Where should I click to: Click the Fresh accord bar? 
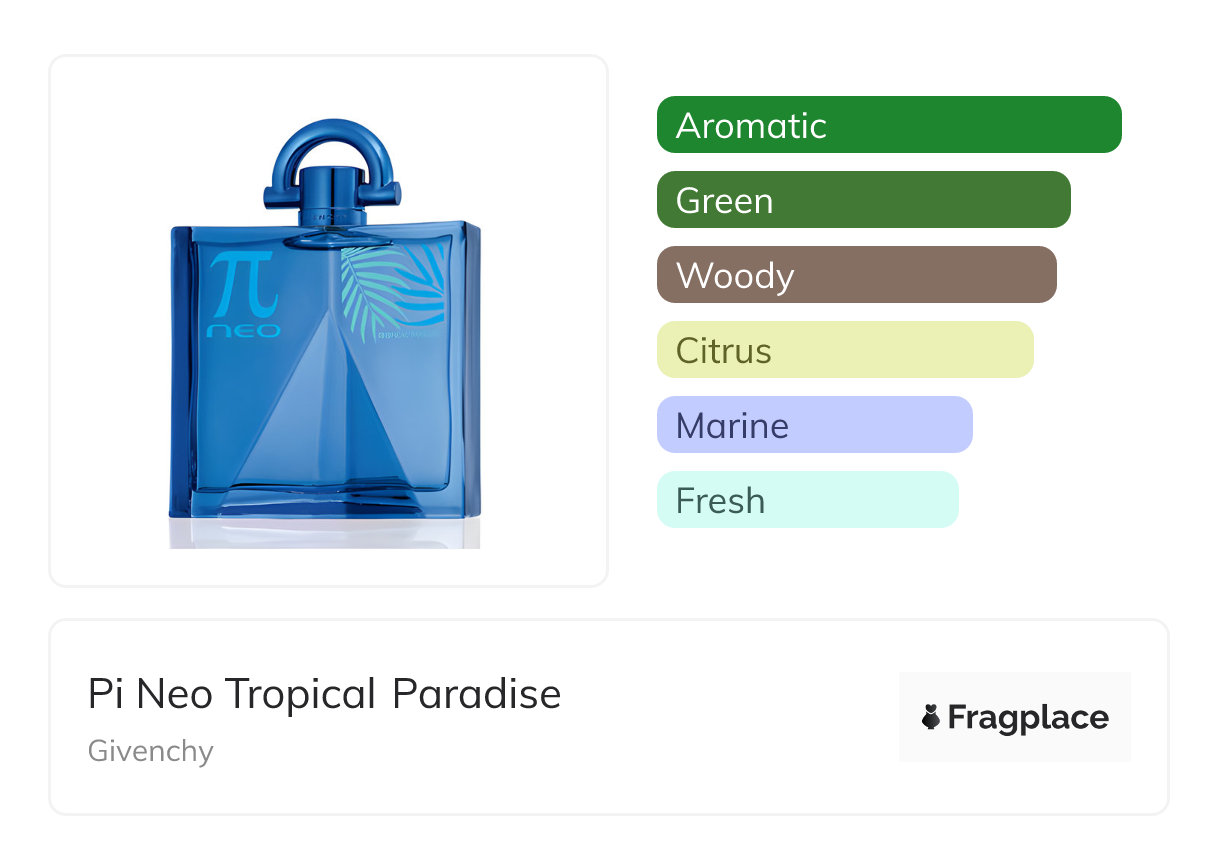(x=807, y=500)
